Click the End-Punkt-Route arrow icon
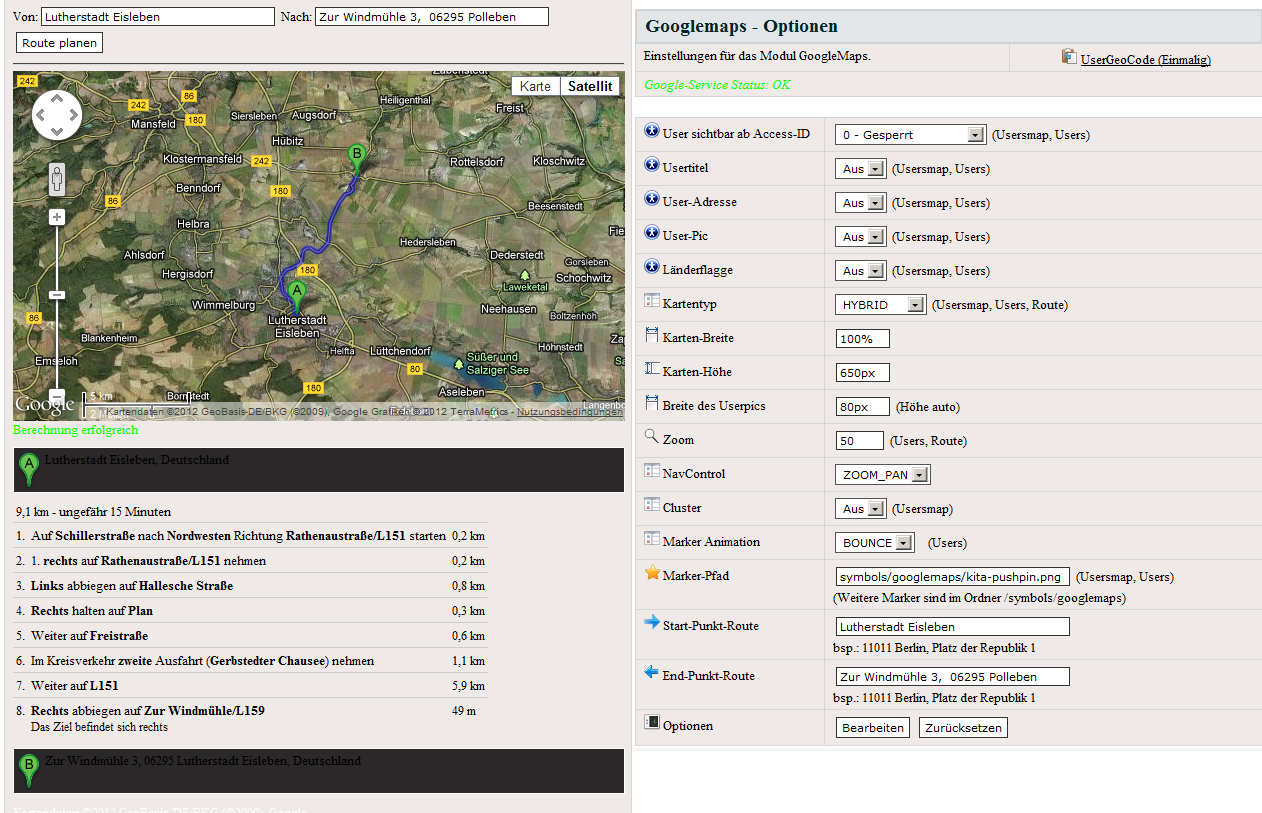This screenshot has height=813, width=1262. [x=652, y=673]
